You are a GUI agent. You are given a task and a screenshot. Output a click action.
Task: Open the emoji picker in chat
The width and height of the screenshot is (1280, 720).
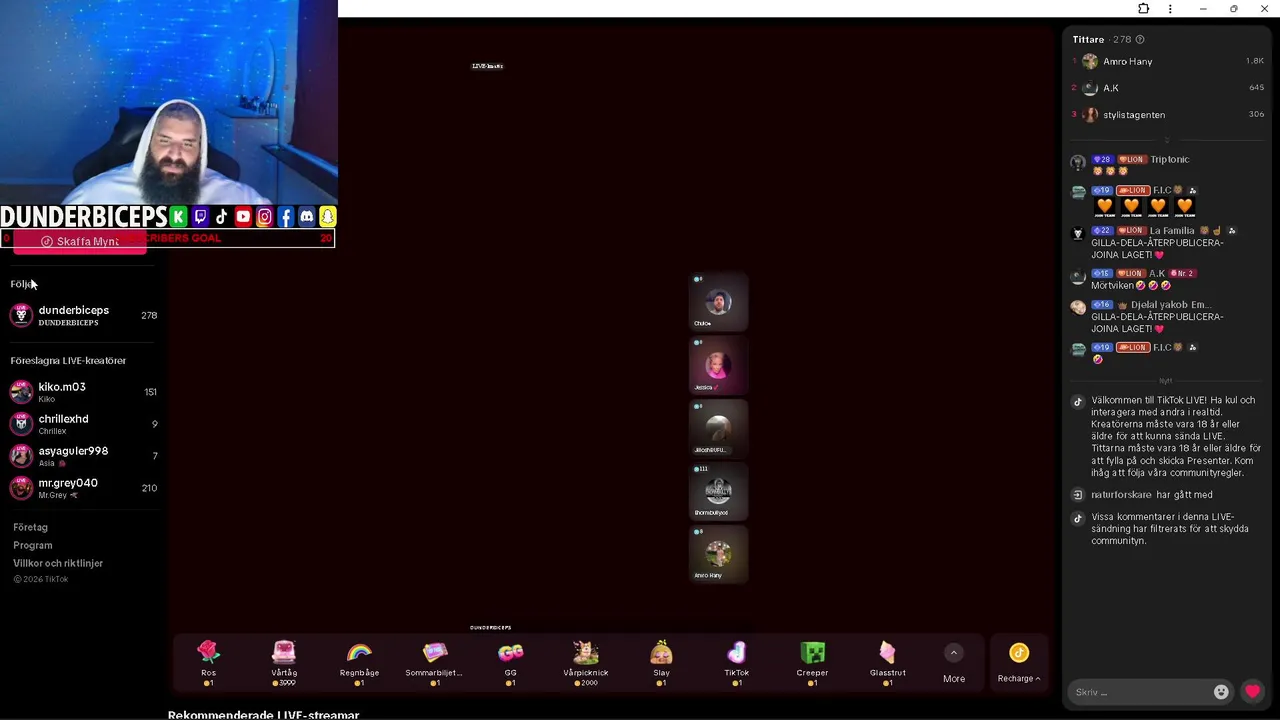coord(1221,692)
